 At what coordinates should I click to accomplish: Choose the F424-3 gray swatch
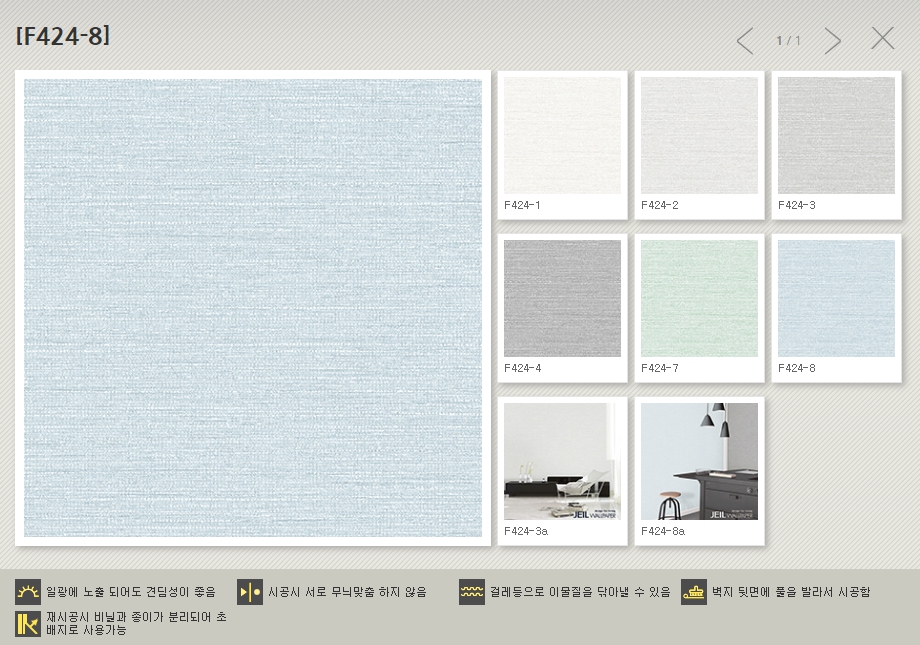836,136
